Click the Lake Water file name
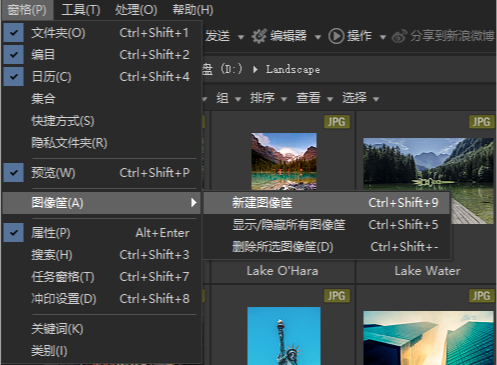The width and height of the screenshot is (497, 365). tap(428, 271)
